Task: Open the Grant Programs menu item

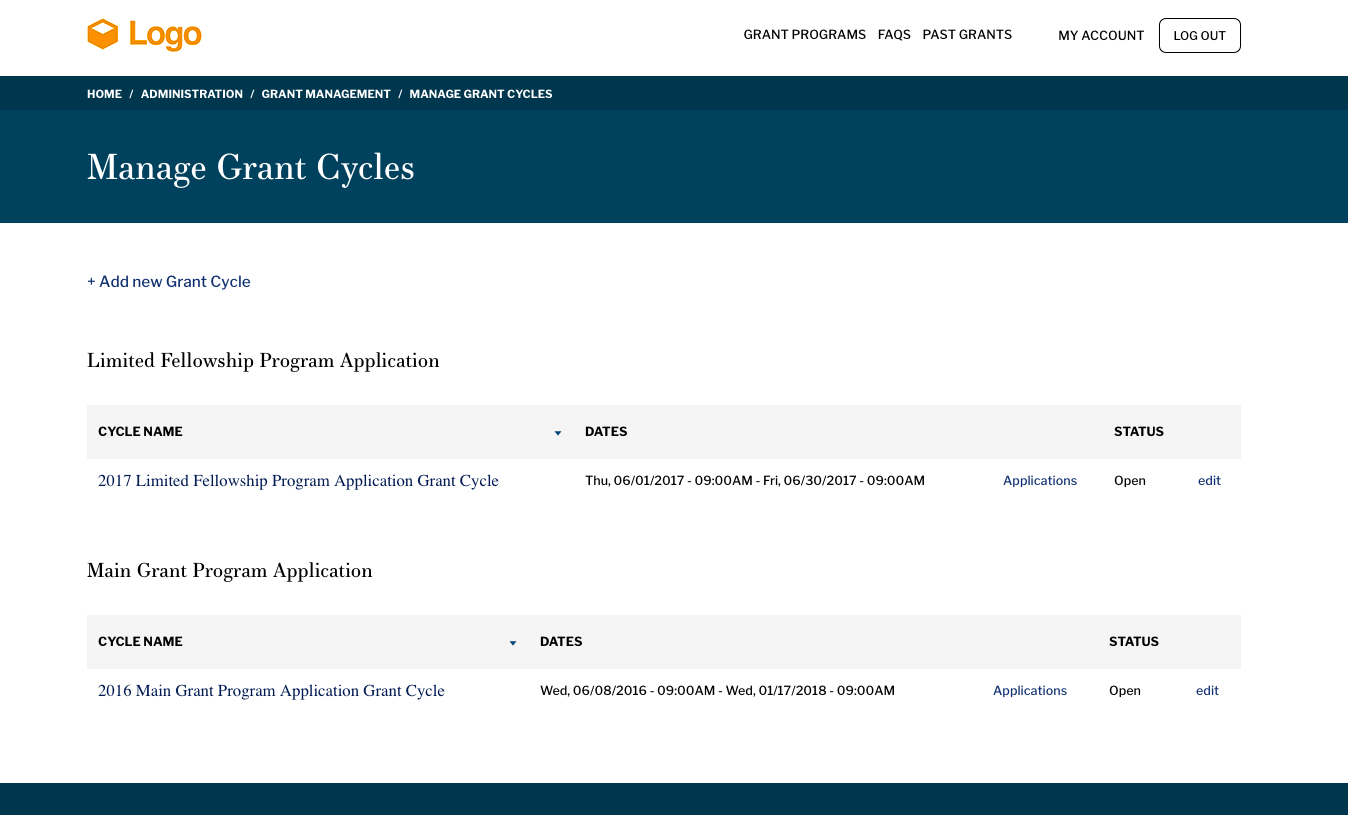Action: coord(804,35)
